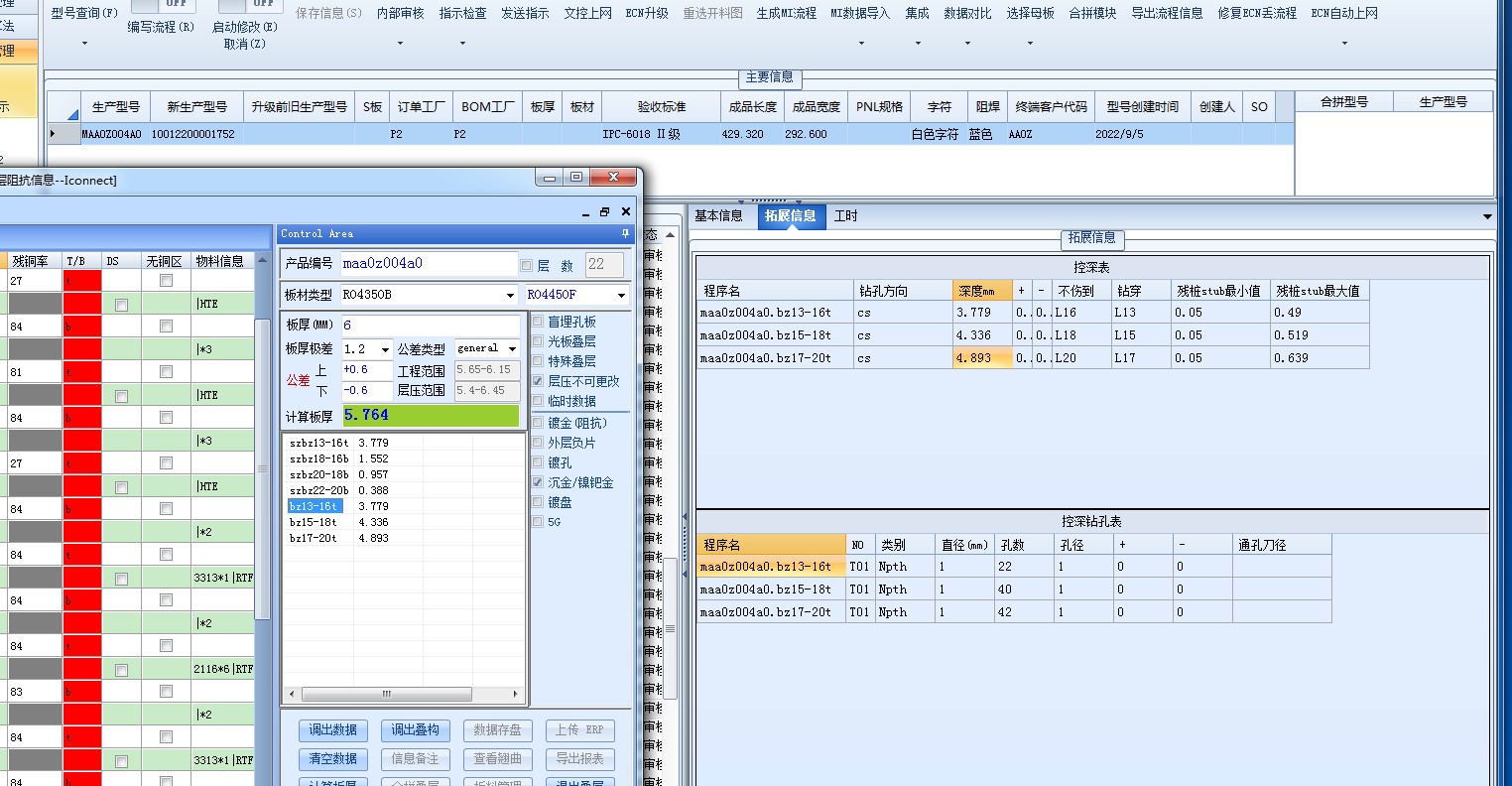Viewport: 1512px width, 786px height.
Task: Enable the 5G checkbox
Action: [538, 522]
